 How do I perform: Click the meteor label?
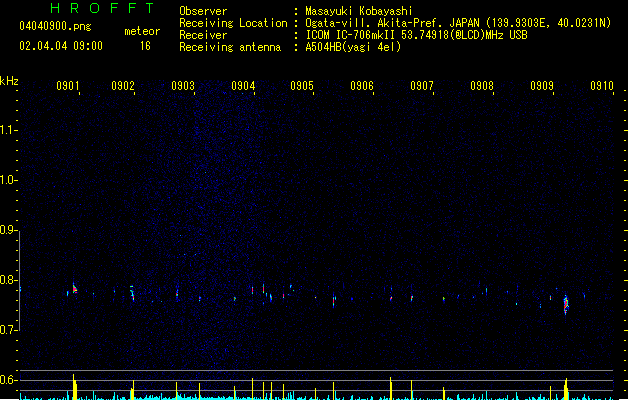[x=142, y=31]
